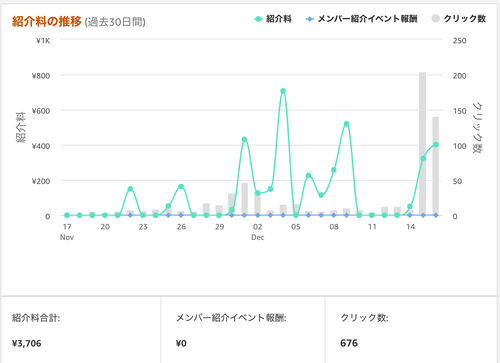Click the second tallest gray bar at right end
Viewport: 500px width, 363px height.
coord(436,166)
